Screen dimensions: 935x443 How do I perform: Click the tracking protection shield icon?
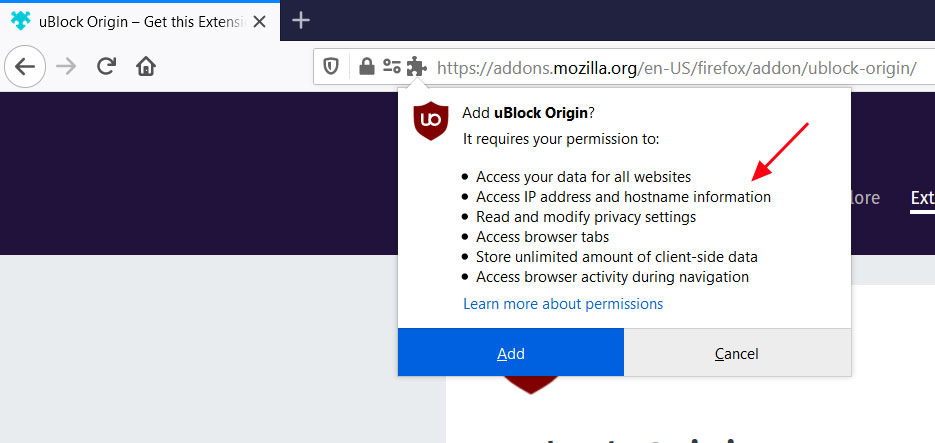(331, 67)
